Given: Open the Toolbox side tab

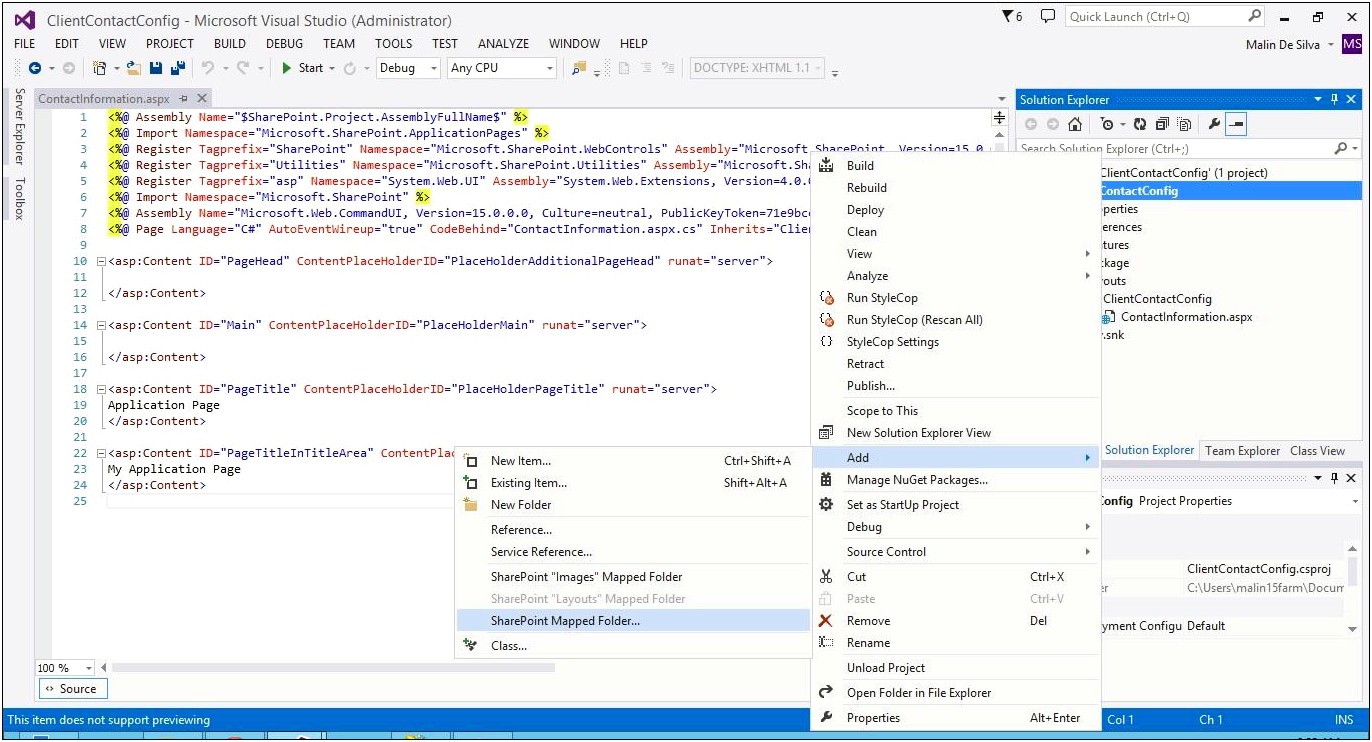Looking at the screenshot, I should click(x=19, y=198).
